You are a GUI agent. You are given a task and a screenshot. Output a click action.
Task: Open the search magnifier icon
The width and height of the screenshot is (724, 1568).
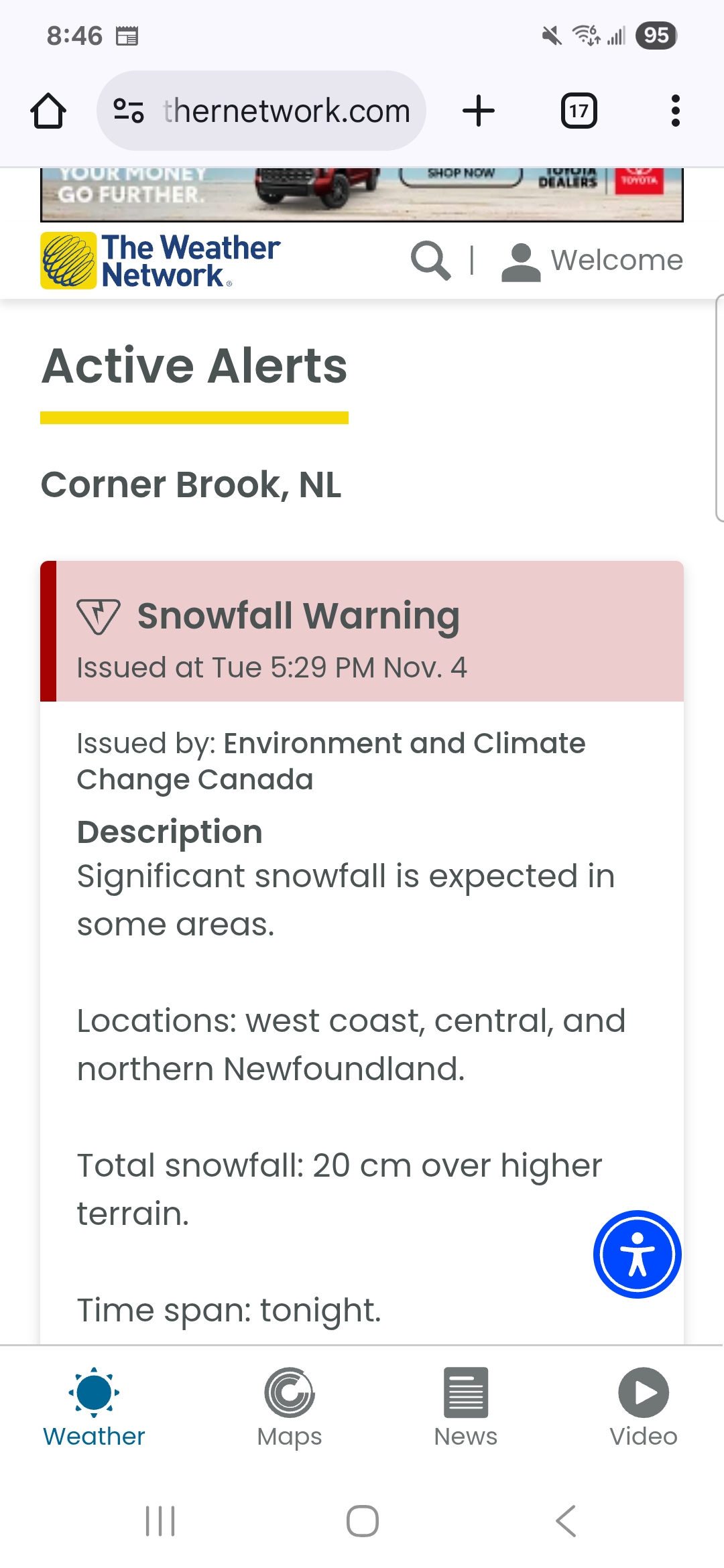(430, 261)
